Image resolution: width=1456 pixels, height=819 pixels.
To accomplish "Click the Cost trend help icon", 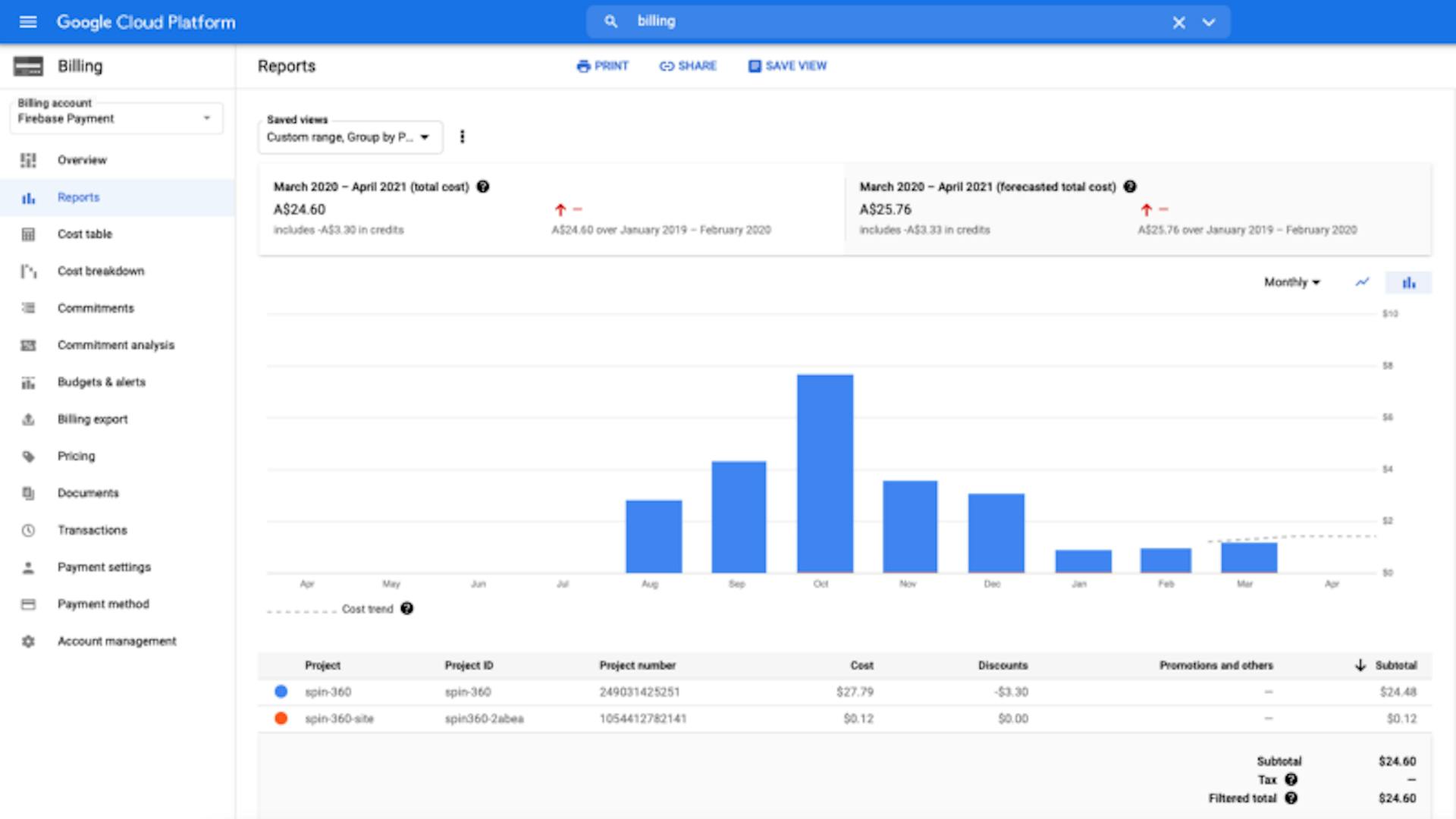I will pyautogui.click(x=407, y=608).
